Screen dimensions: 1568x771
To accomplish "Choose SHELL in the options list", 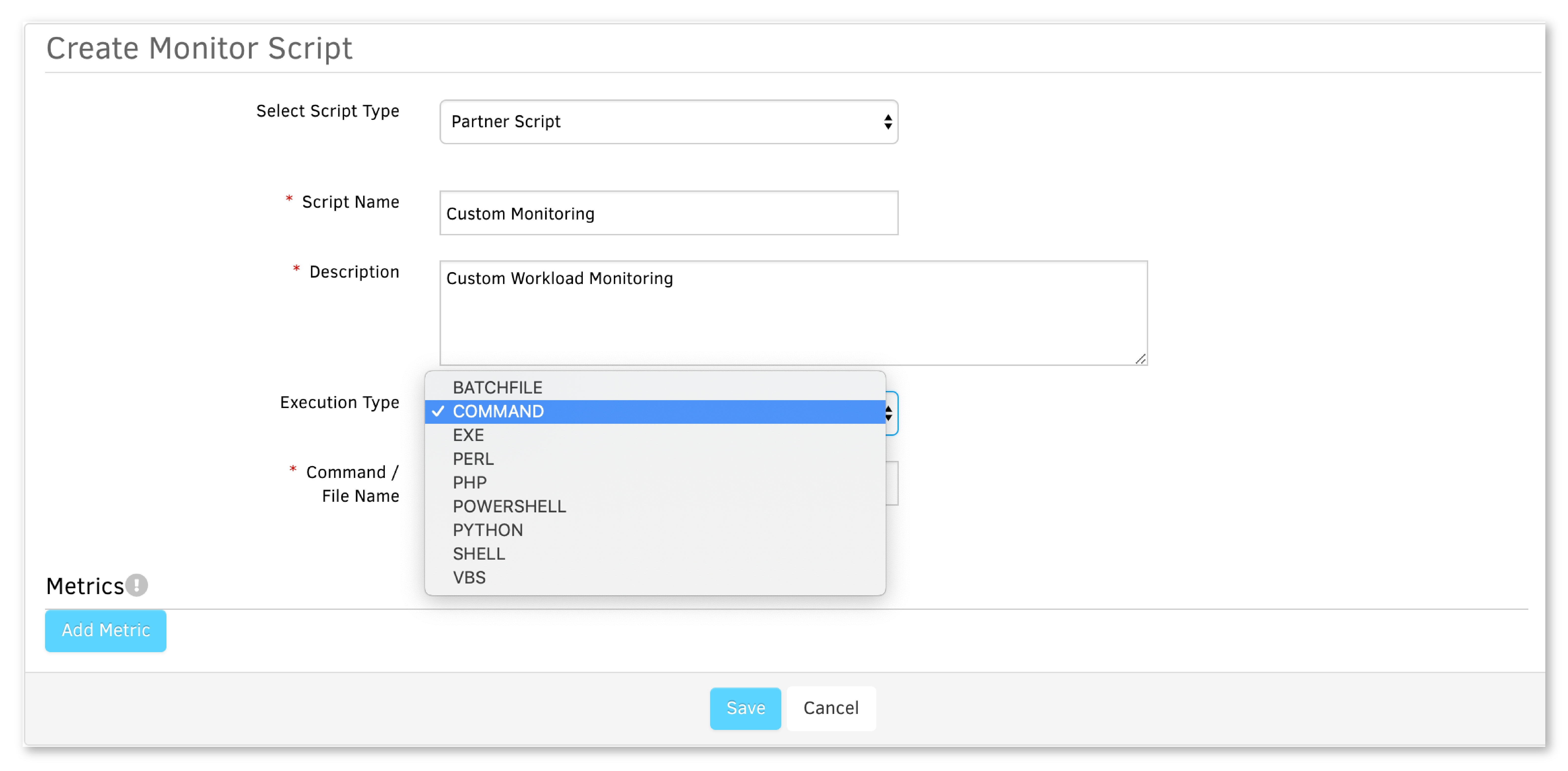I will [x=478, y=554].
